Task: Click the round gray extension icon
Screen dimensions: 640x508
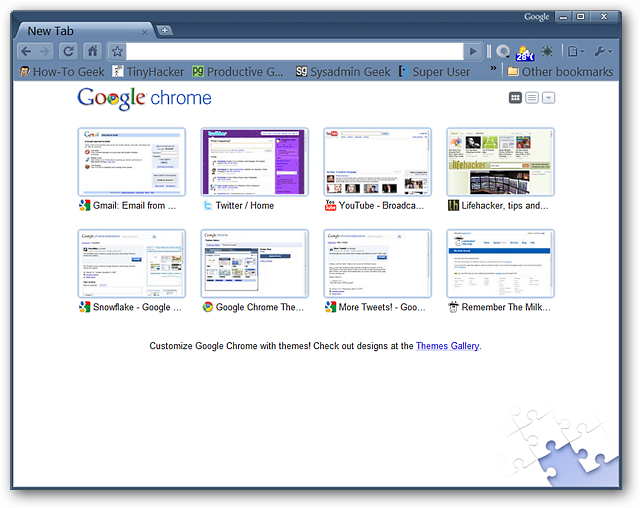Action: point(503,51)
